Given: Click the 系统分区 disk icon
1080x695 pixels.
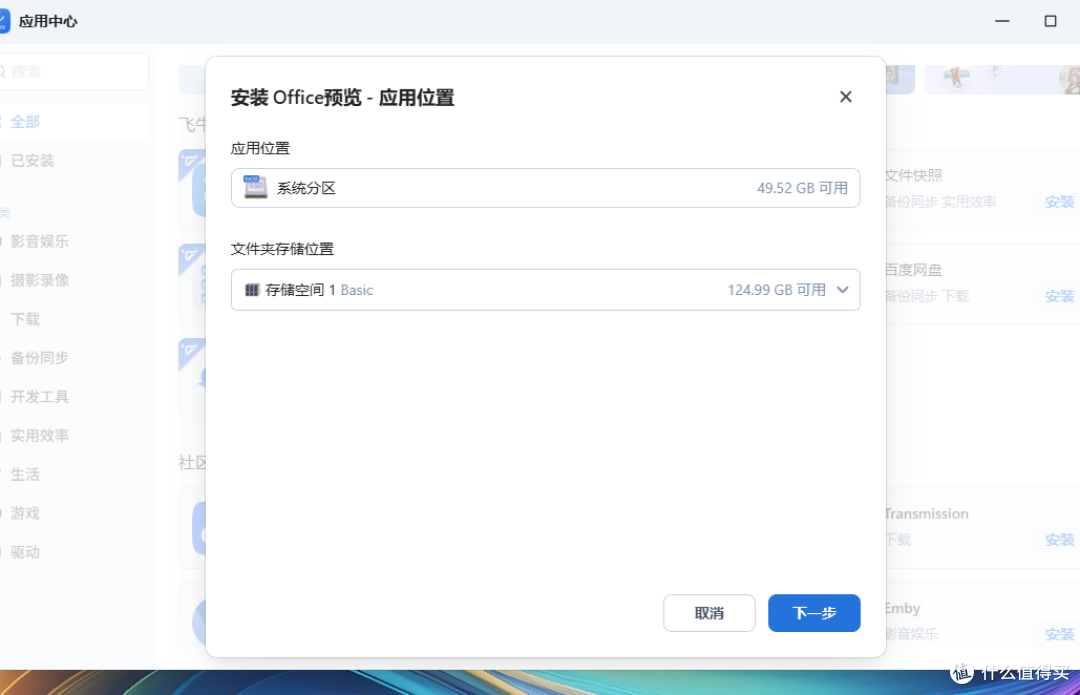Looking at the screenshot, I should click(256, 187).
